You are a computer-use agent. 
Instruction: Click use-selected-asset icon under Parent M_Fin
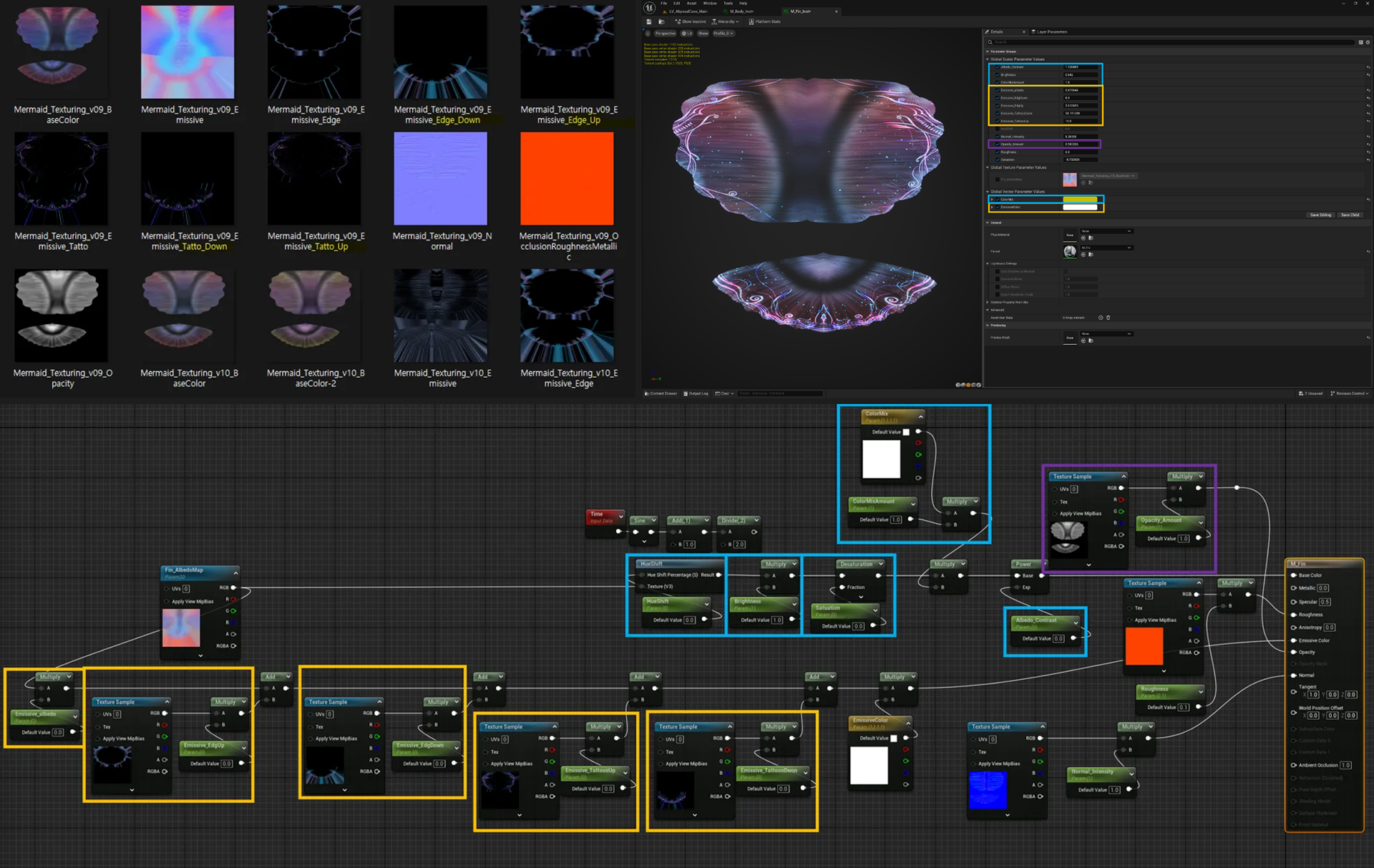1083,255
